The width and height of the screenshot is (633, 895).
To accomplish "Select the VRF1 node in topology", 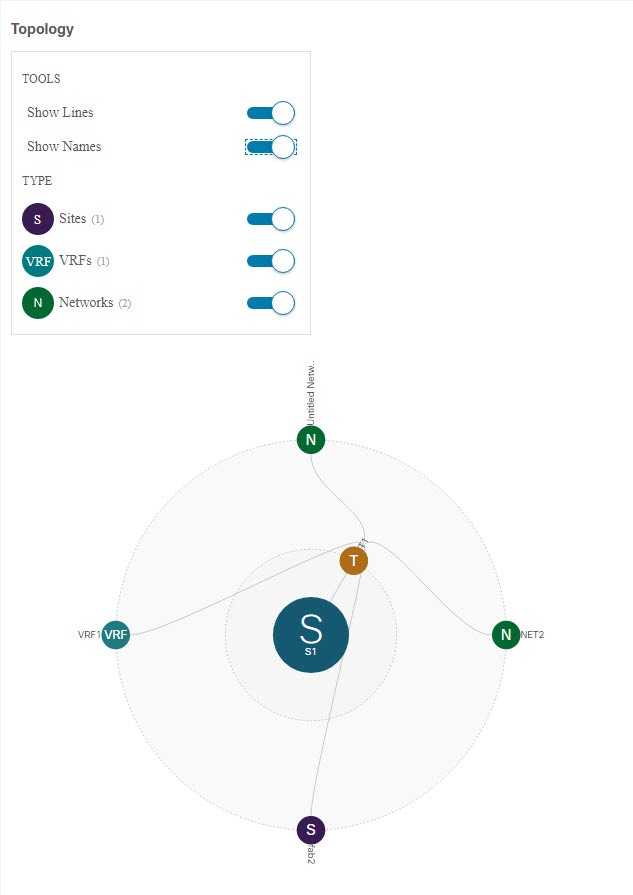I will (x=115, y=635).
